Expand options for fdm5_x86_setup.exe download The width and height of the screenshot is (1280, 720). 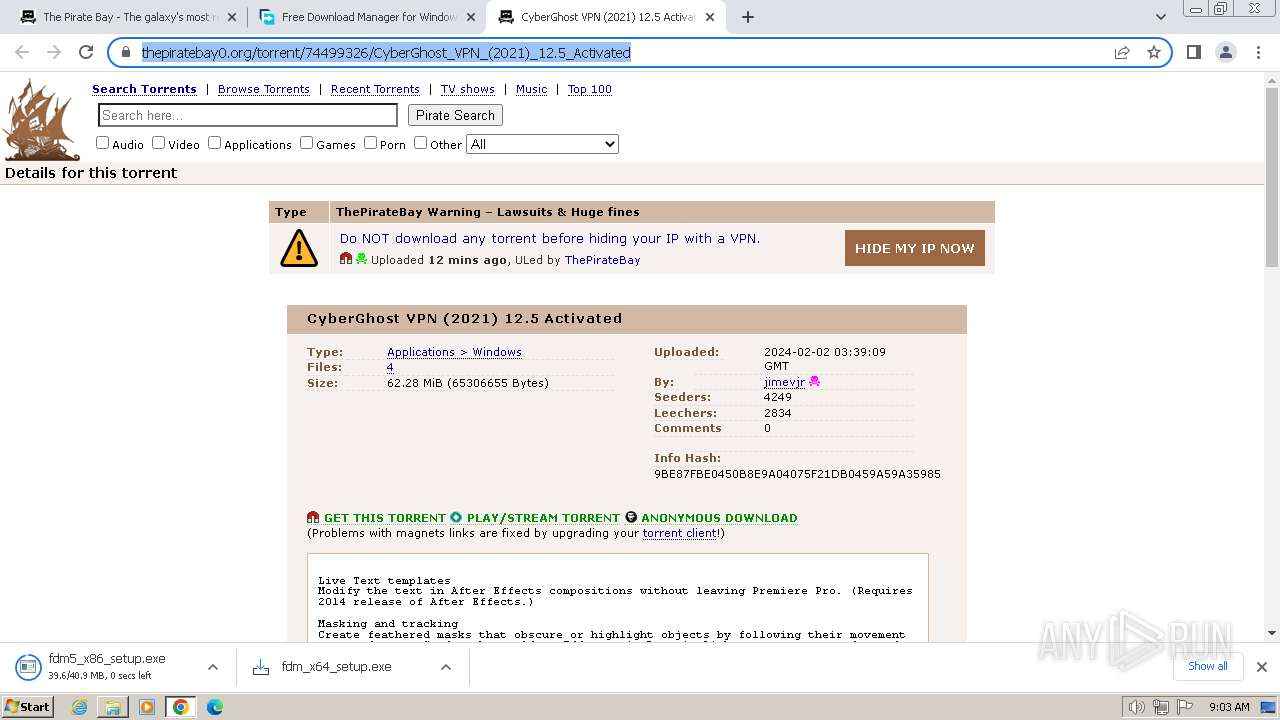tap(212, 667)
